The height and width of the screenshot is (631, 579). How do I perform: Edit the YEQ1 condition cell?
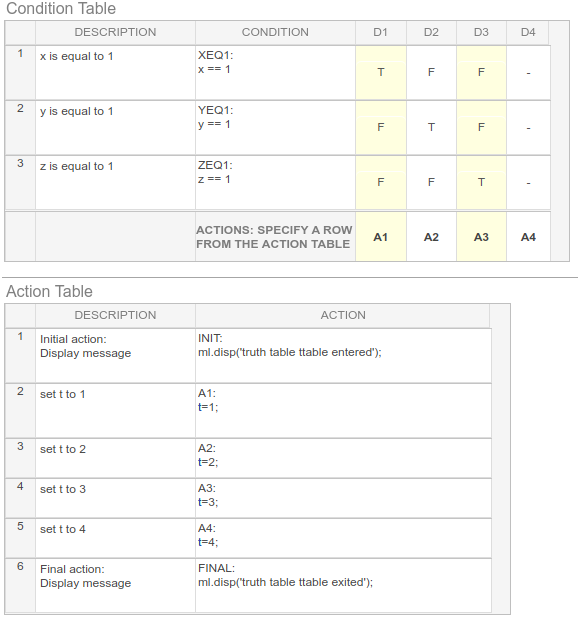point(275,128)
